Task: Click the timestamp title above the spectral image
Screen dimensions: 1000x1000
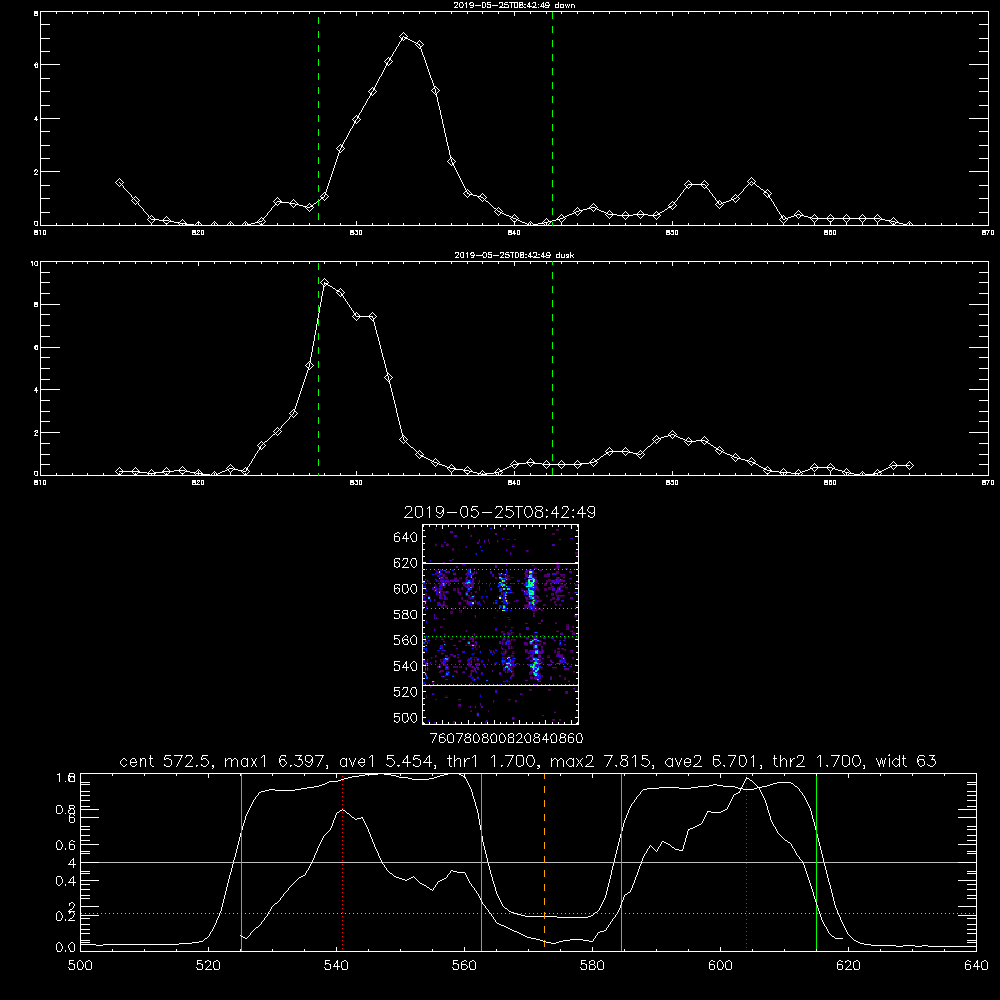Action: 499,512
